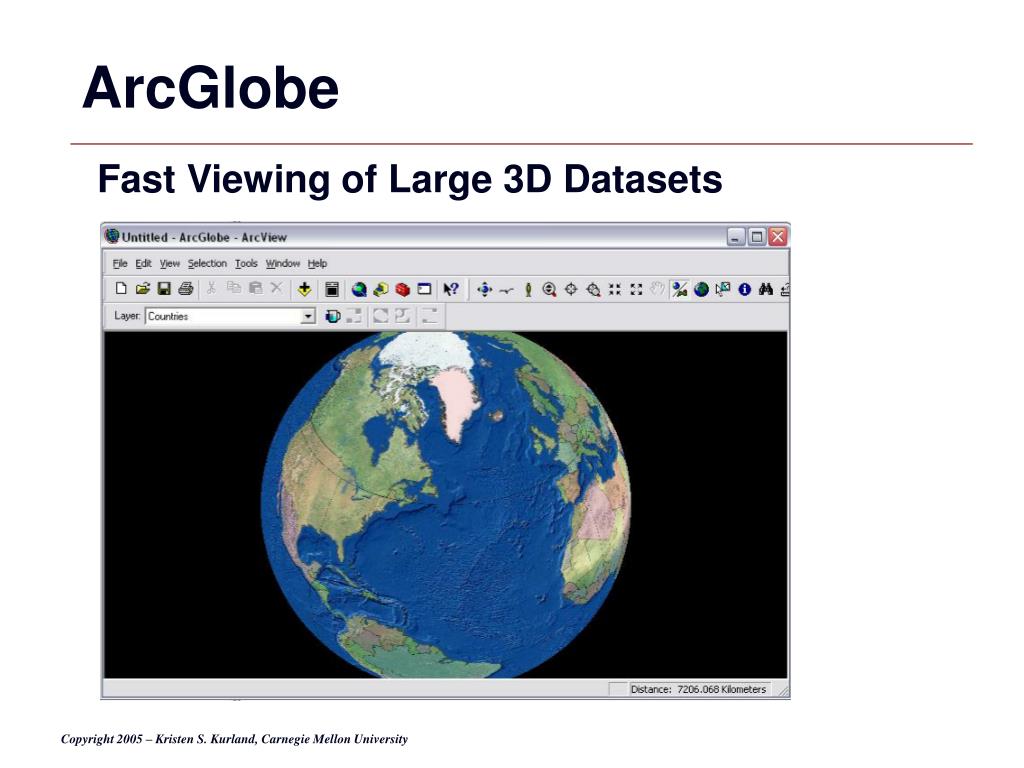Create a new globe document
This screenshot has height=768, width=1024.
click(x=121, y=289)
